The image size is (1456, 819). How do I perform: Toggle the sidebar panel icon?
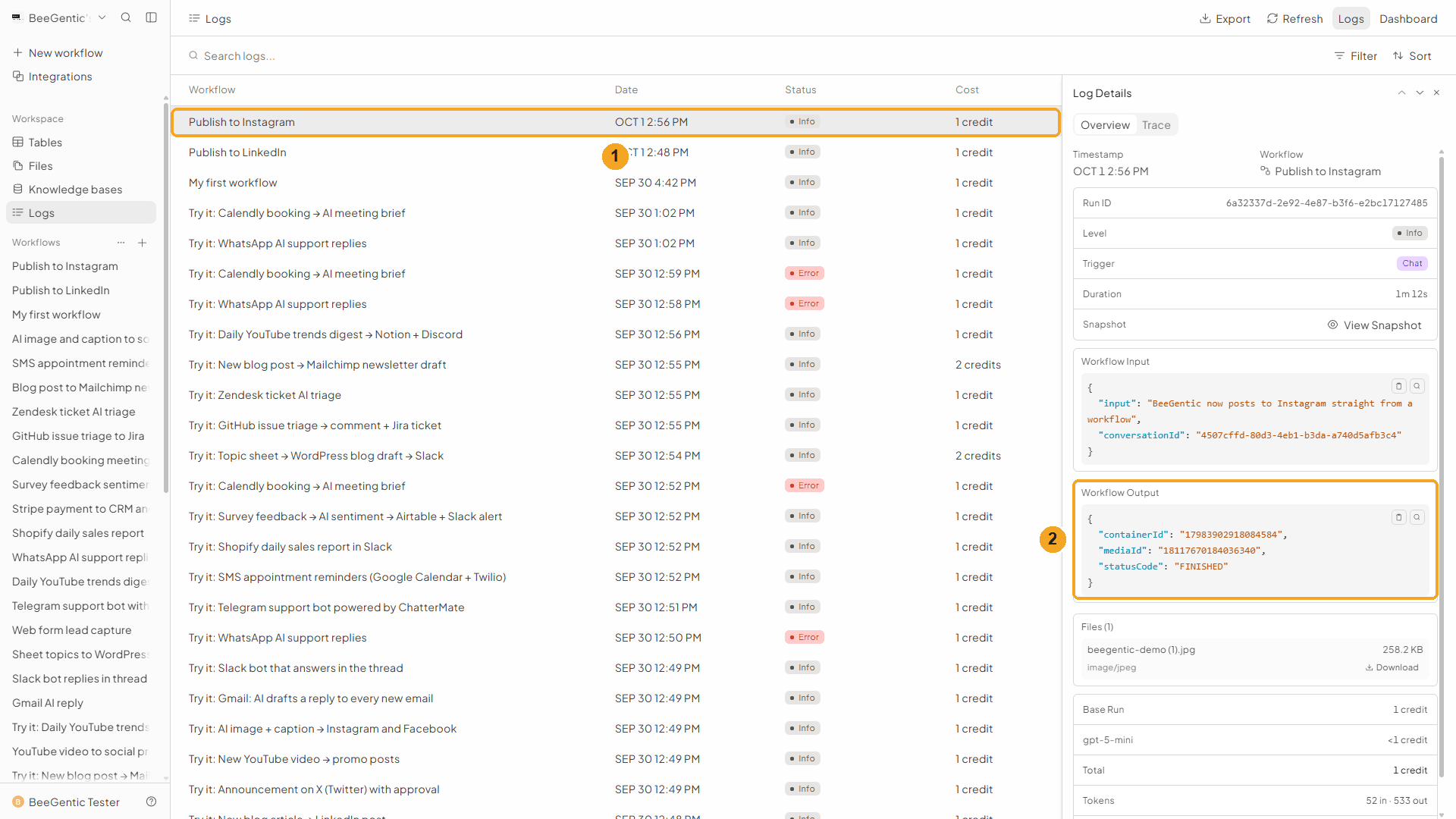click(152, 17)
